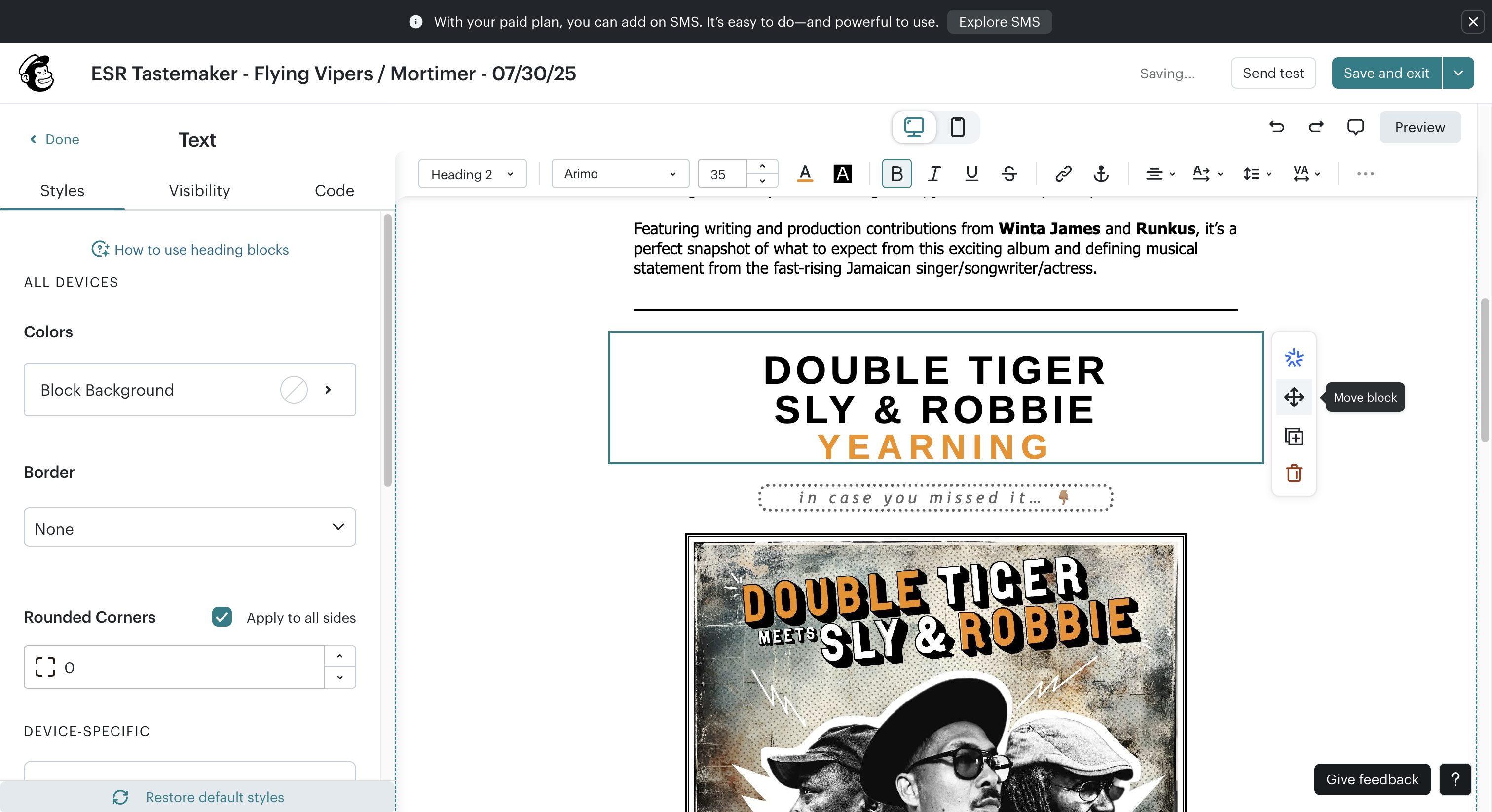Click the AI assistant icon beside block

pyautogui.click(x=1293, y=358)
